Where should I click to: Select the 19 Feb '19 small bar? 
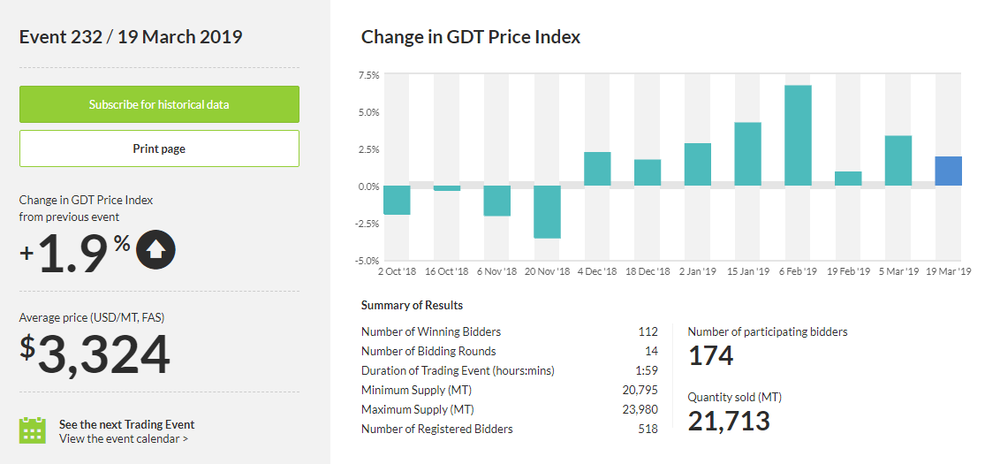(x=848, y=179)
